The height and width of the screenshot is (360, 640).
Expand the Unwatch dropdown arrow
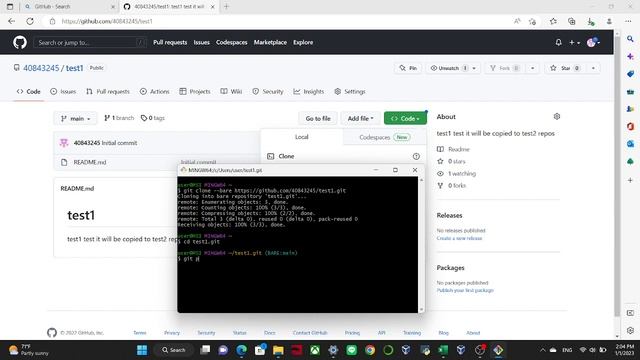[474, 68]
